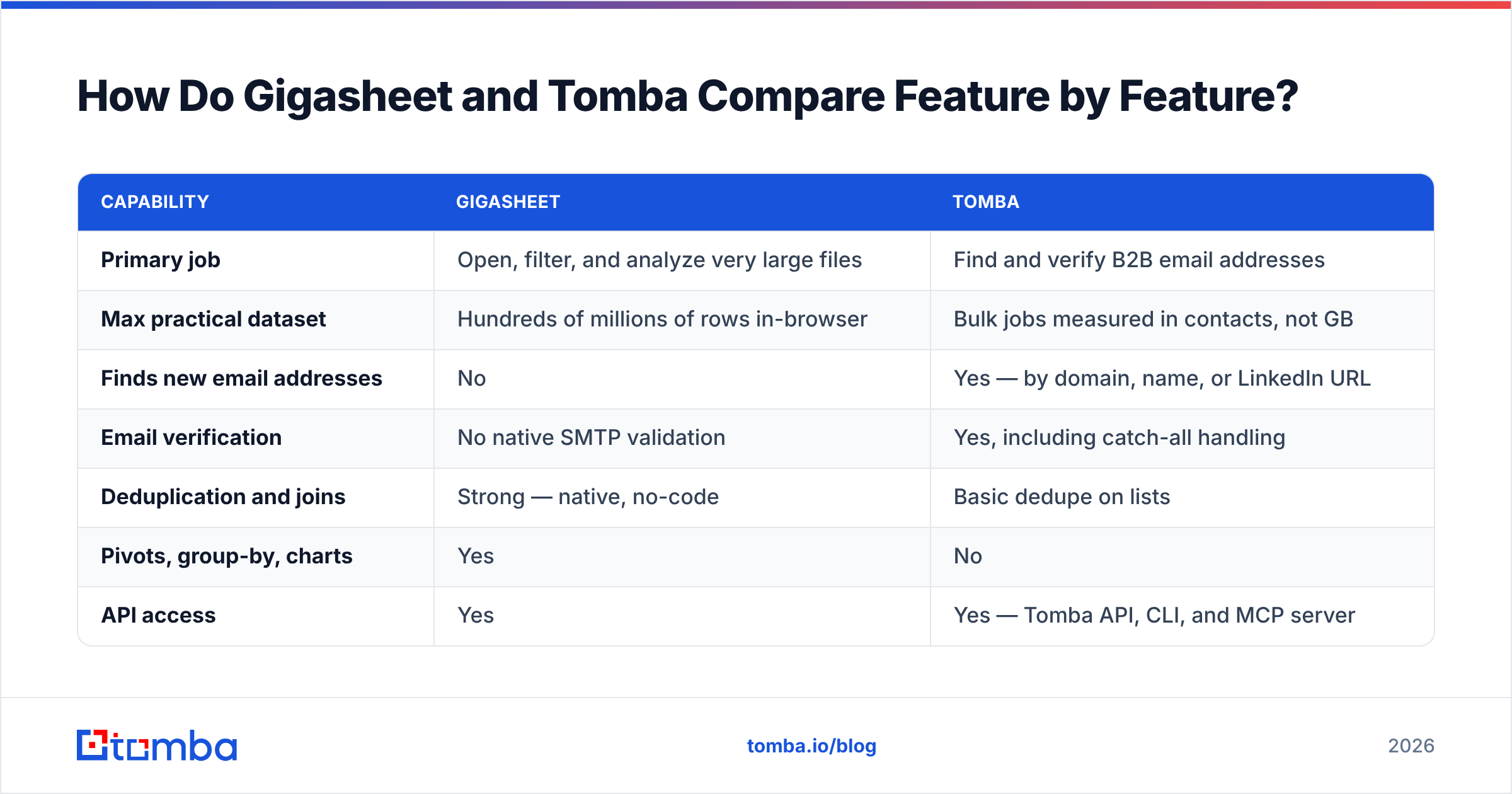Click the Tomba logo in footer
1512x794 pixels.
[157, 745]
